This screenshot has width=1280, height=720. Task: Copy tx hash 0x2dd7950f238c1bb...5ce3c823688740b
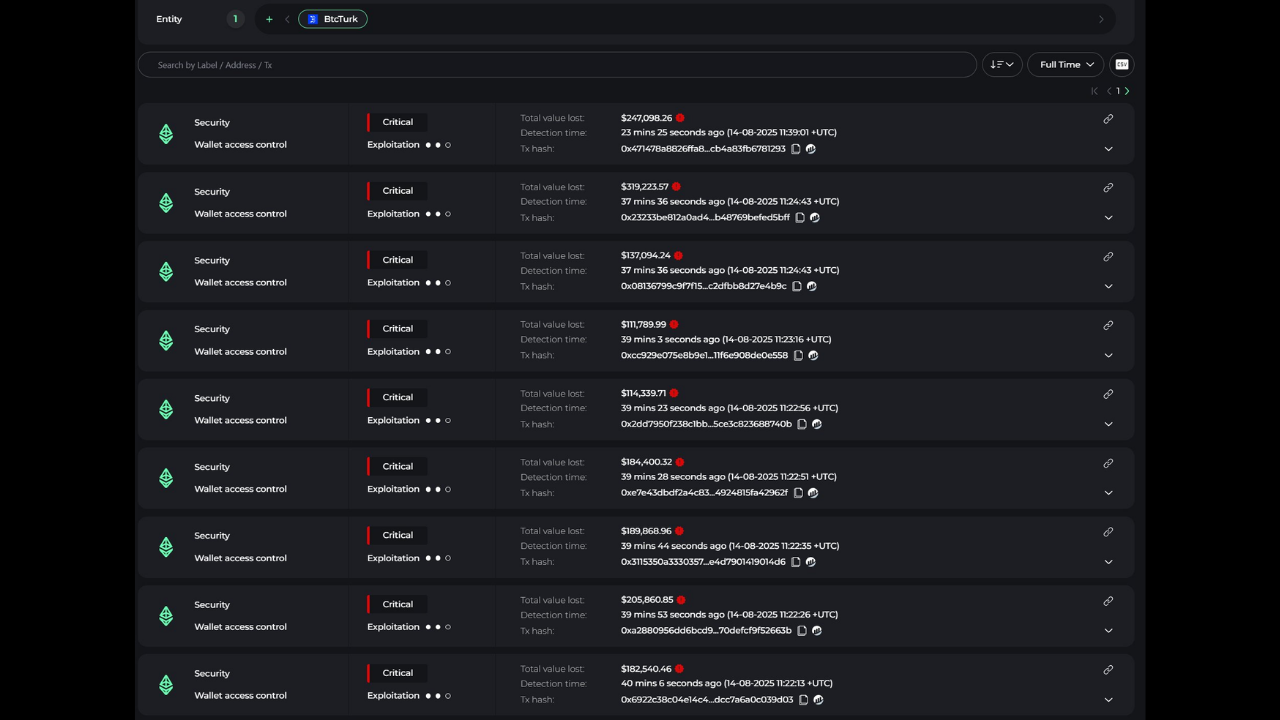point(802,424)
